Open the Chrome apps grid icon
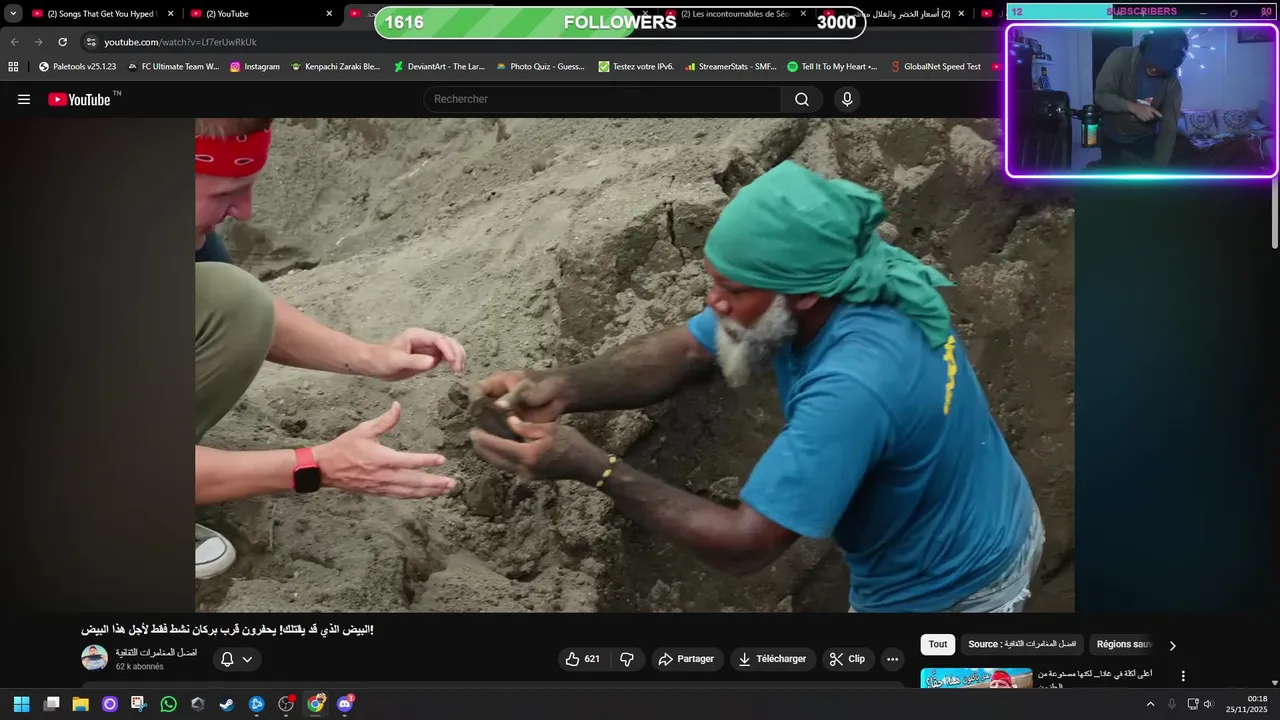 [x=13, y=67]
